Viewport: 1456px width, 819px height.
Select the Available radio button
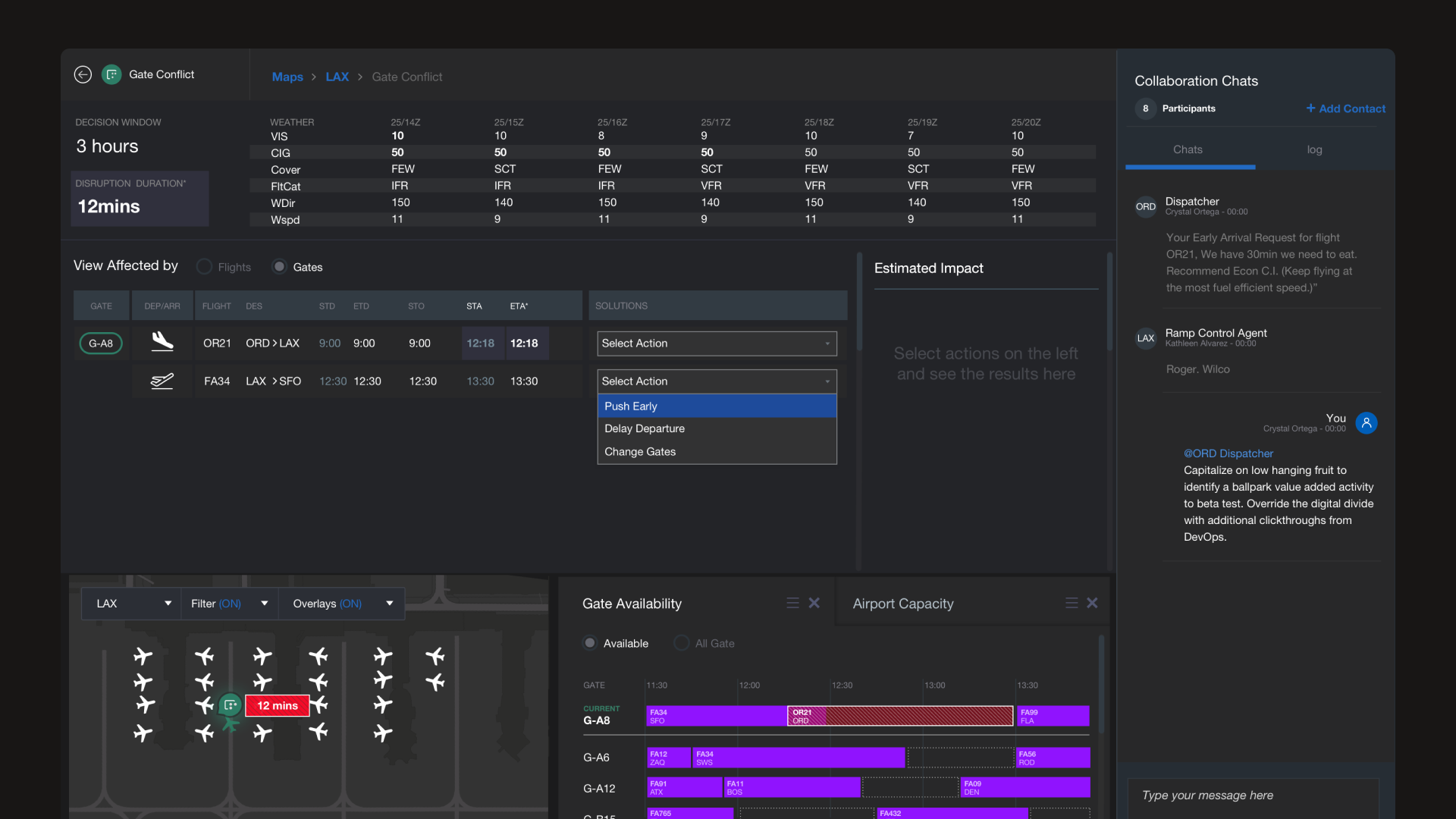coord(590,643)
